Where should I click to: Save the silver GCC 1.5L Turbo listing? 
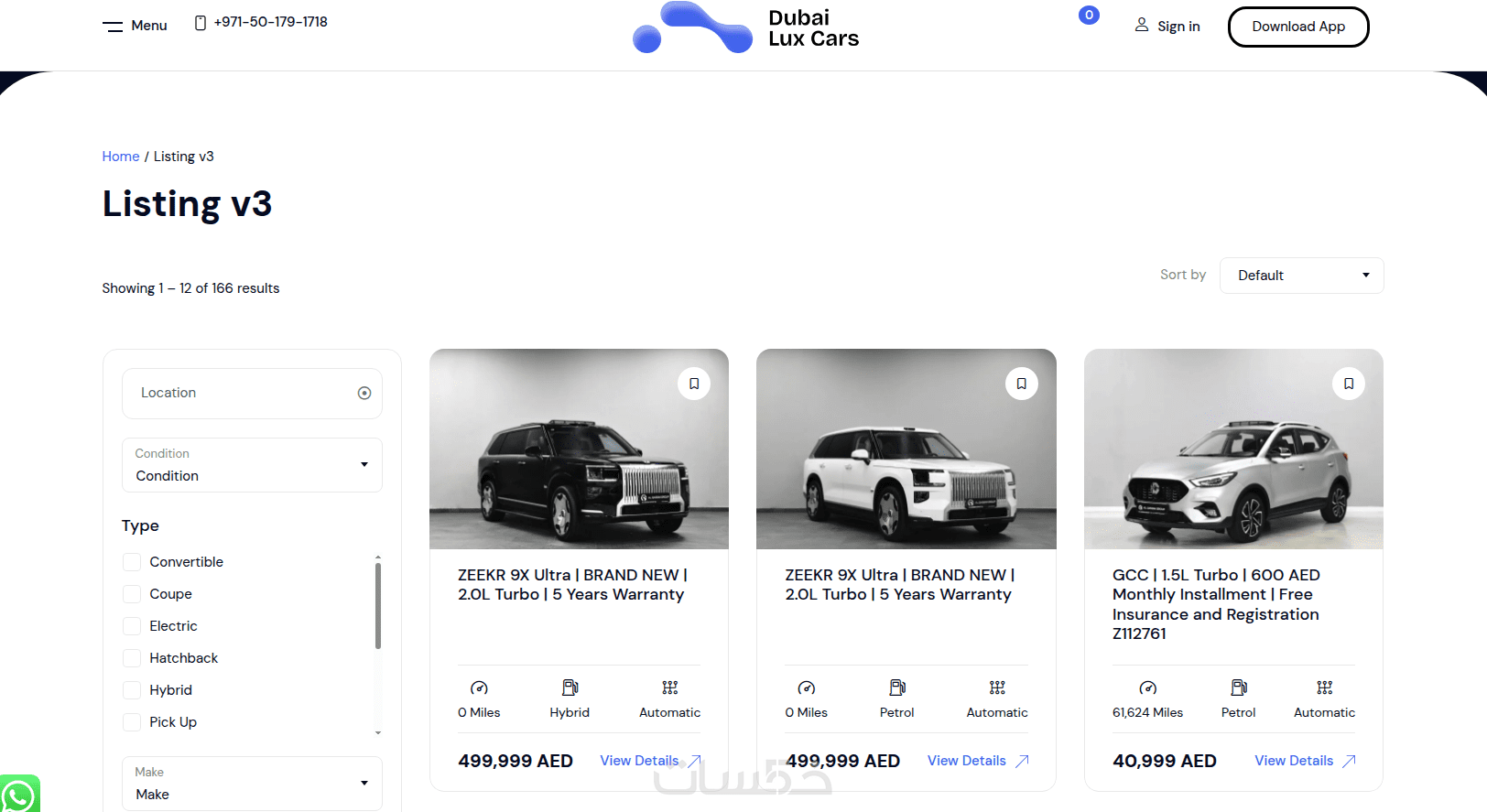[x=1348, y=384]
